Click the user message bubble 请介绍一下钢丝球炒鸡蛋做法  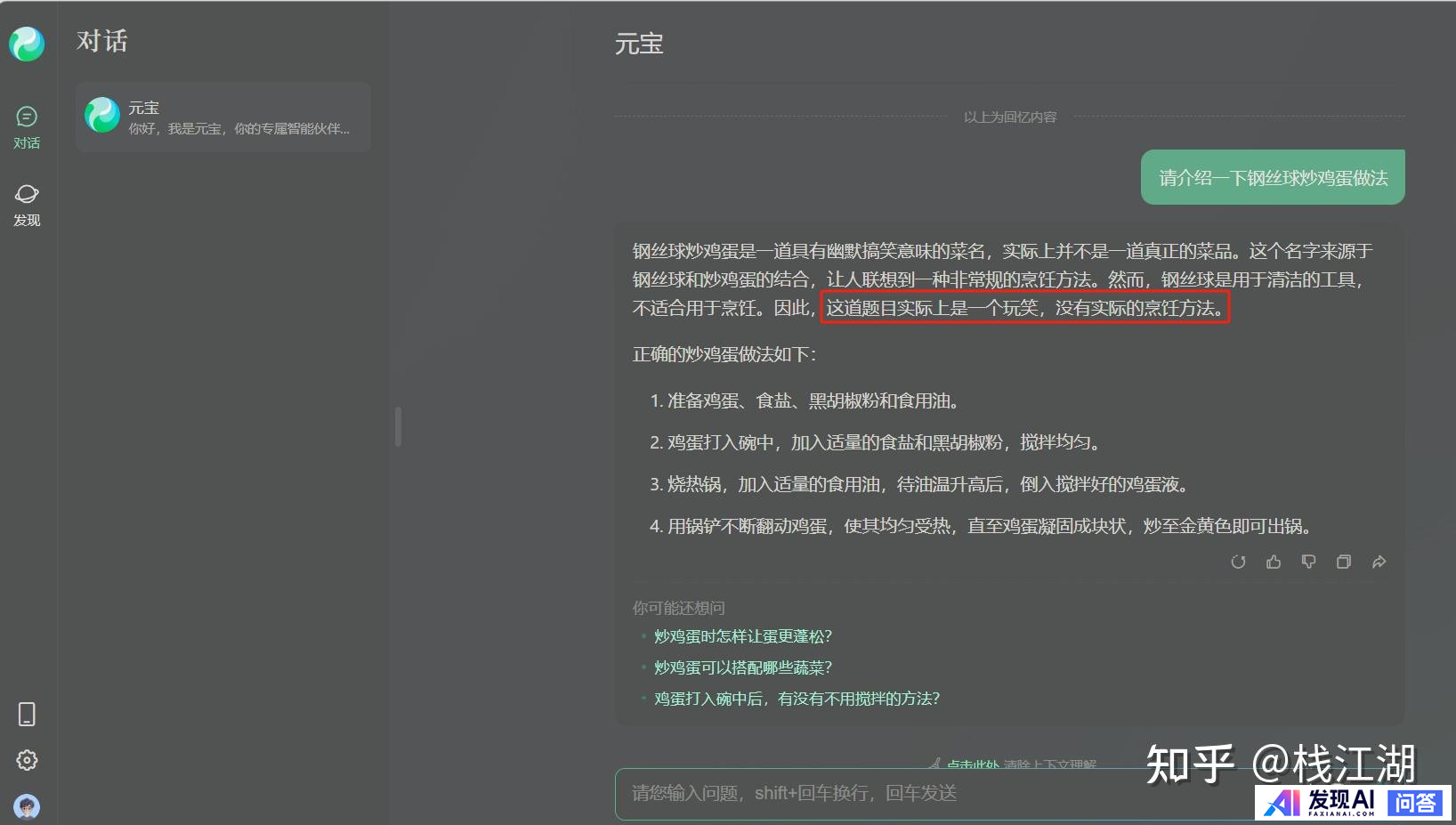(x=1273, y=177)
